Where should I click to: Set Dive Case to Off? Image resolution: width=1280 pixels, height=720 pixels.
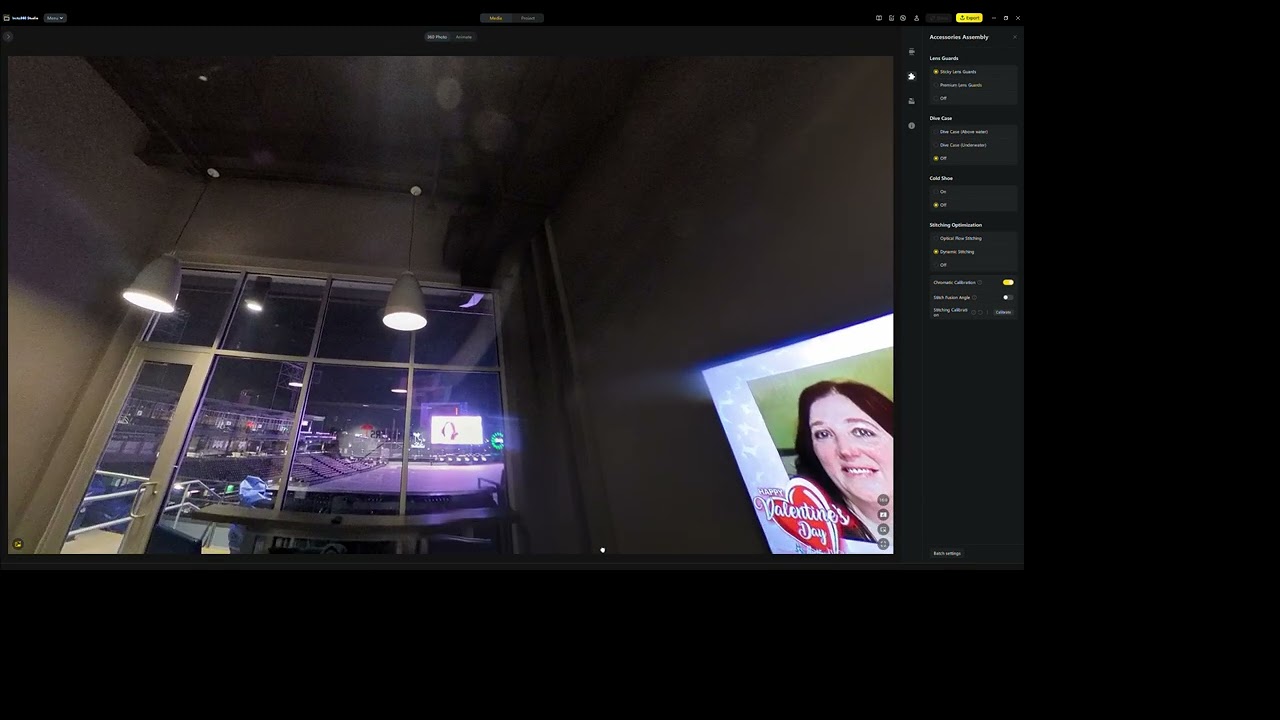coord(940,158)
